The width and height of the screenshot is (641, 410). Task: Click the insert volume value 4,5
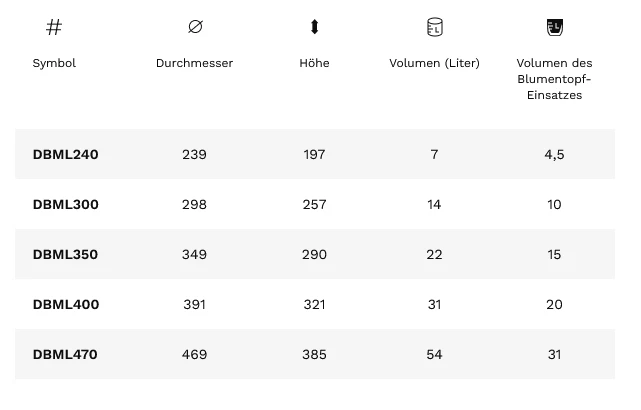click(554, 154)
